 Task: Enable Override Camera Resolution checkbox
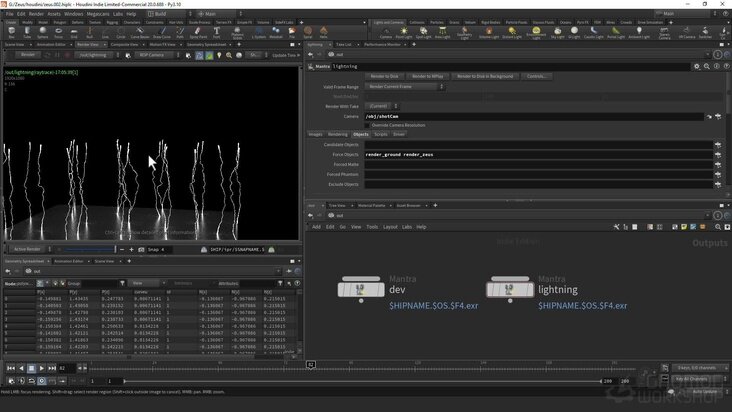point(367,125)
